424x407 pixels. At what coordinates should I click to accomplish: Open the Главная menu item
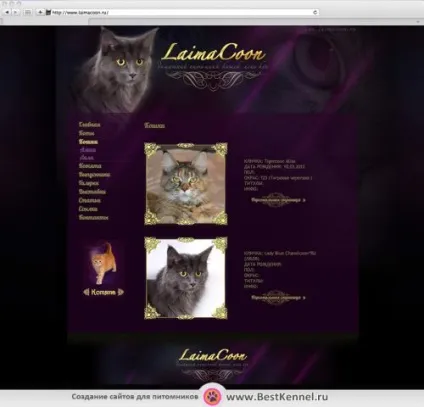pyautogui.click(x=90, y=125)
